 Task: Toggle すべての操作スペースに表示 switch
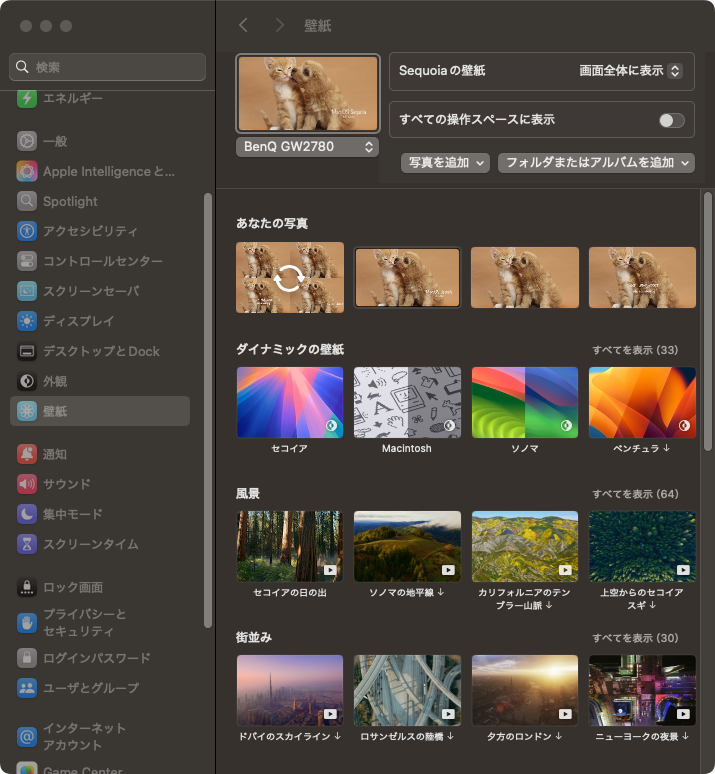(x=672, y=120)
